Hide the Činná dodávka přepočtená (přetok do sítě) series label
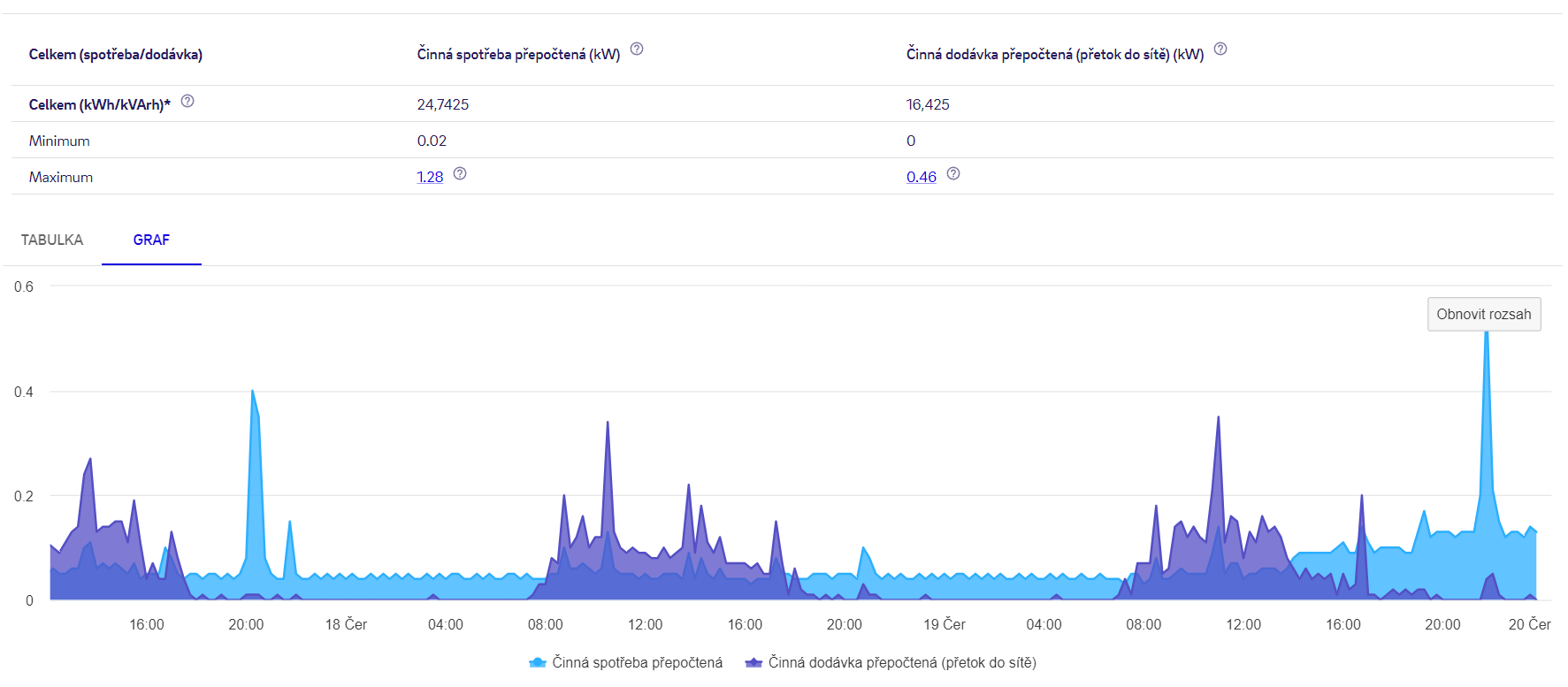The width and height of the screenshot is (1568, 687). pyautogui.click(x=902, y=662)
